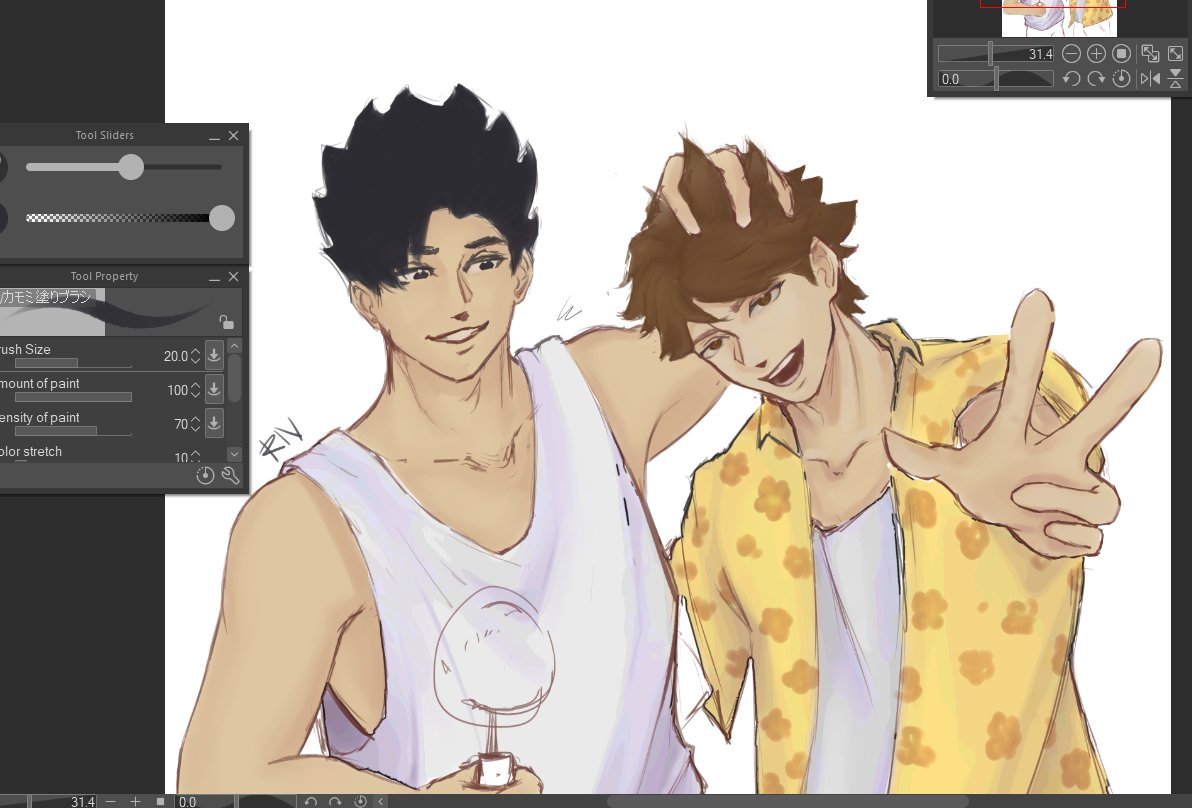Click the top slider in Tool Sliders
Viewport: 1192px width, 808px height.
pyautogui.click(x=124, y=167)
